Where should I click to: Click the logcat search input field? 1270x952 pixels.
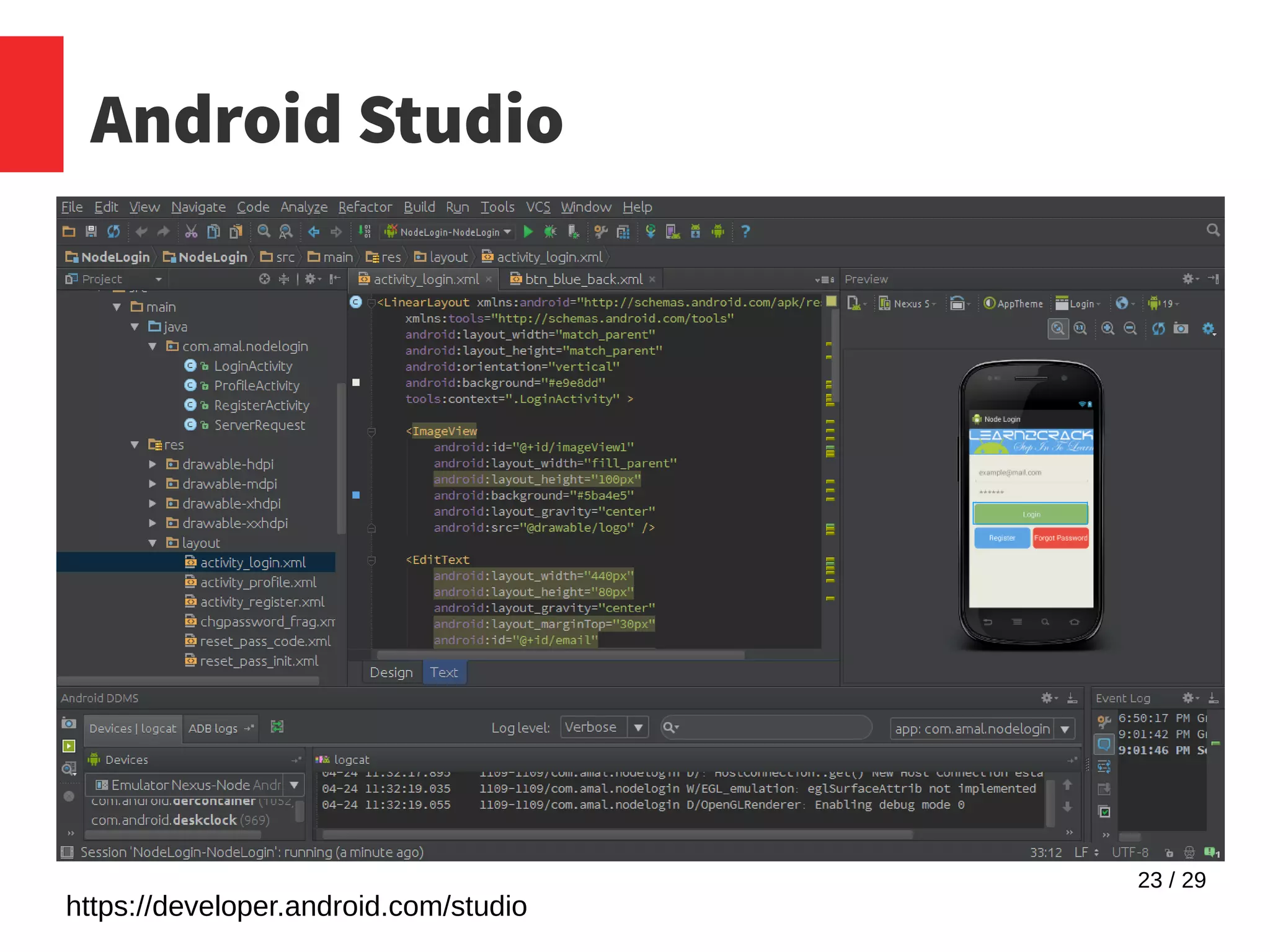[766, 727]
